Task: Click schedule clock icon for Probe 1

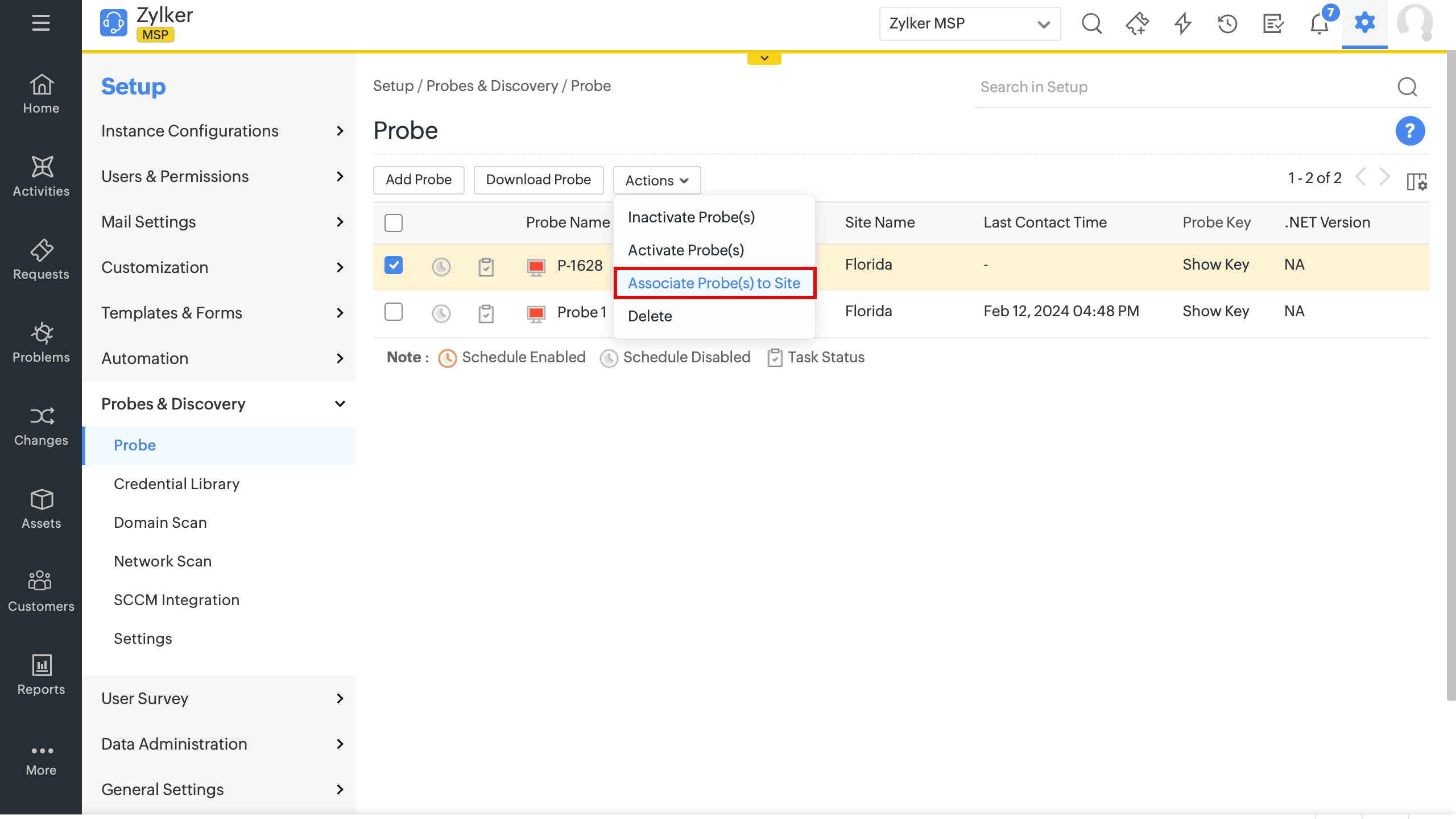Action: click(441, 313)
